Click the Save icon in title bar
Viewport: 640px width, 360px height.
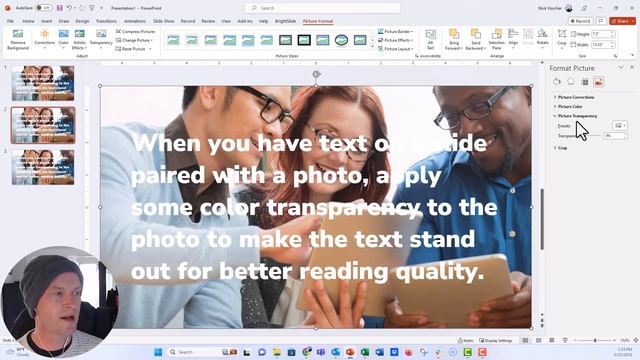(60, 8)
